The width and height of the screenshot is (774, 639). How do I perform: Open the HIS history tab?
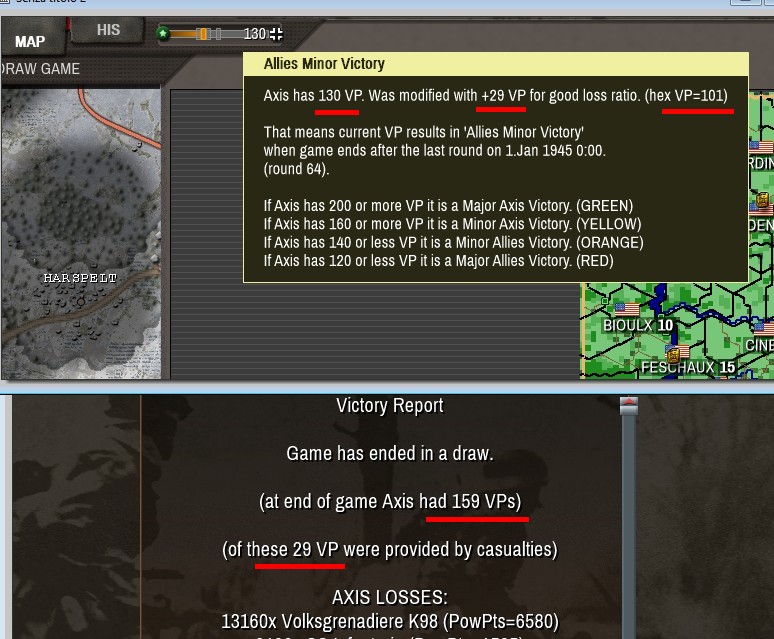[108, 30]
